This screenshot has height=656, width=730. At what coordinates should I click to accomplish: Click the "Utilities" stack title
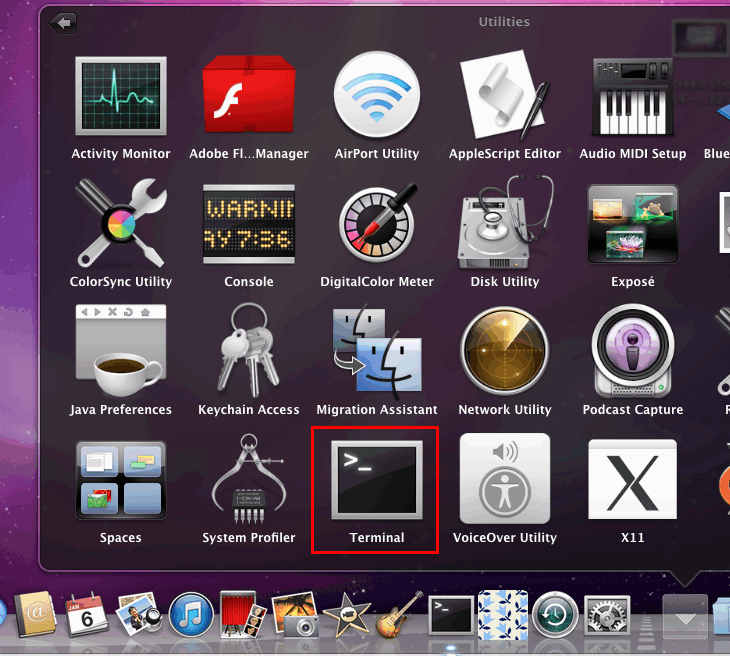pos(504,21)
